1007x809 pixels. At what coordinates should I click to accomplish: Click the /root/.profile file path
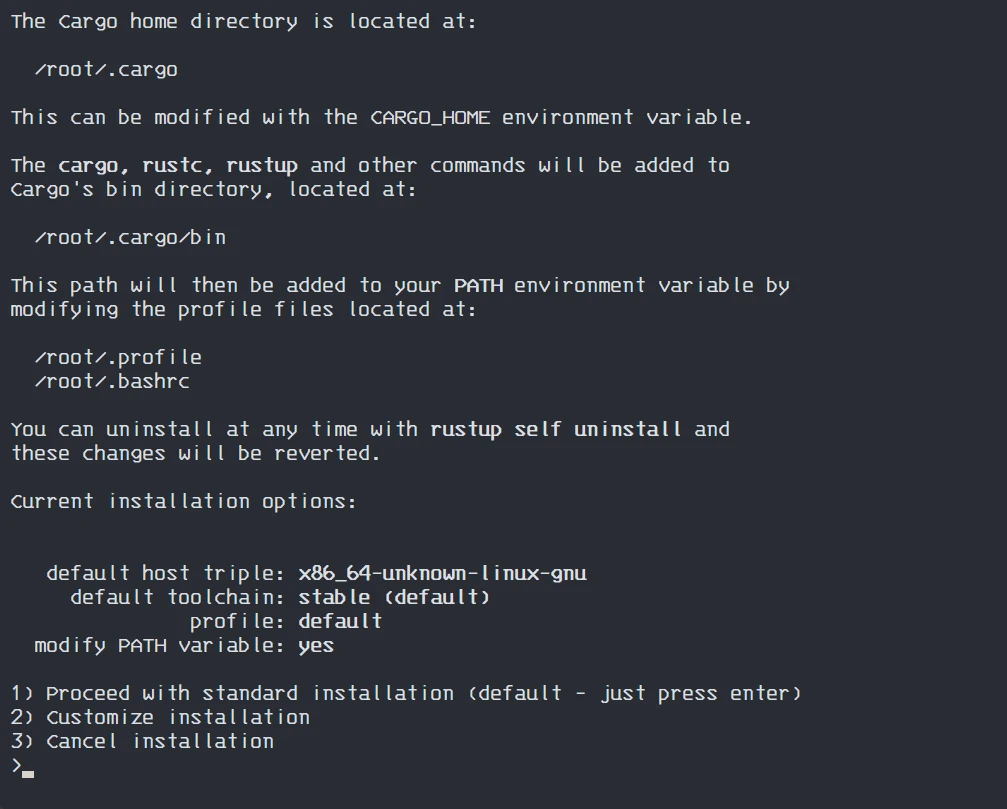pos(118,358)
